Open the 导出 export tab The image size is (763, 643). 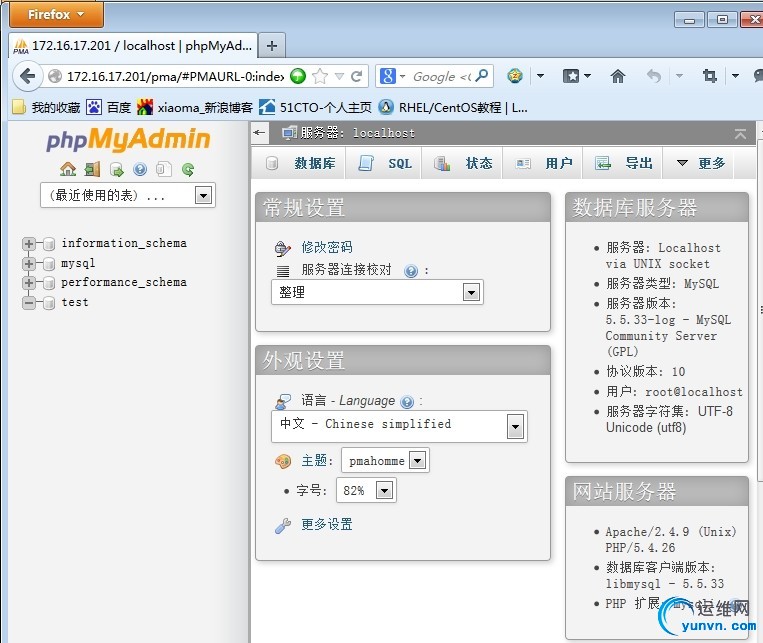[624, 164]
